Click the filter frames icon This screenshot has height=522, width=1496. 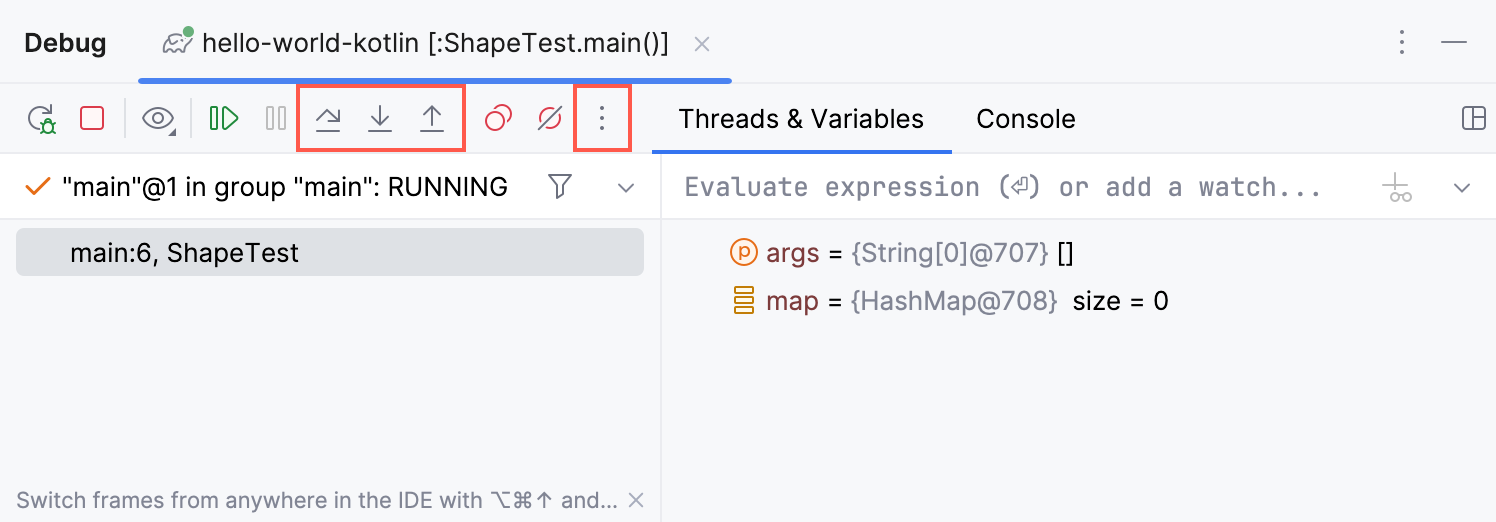tap(561, 186)
